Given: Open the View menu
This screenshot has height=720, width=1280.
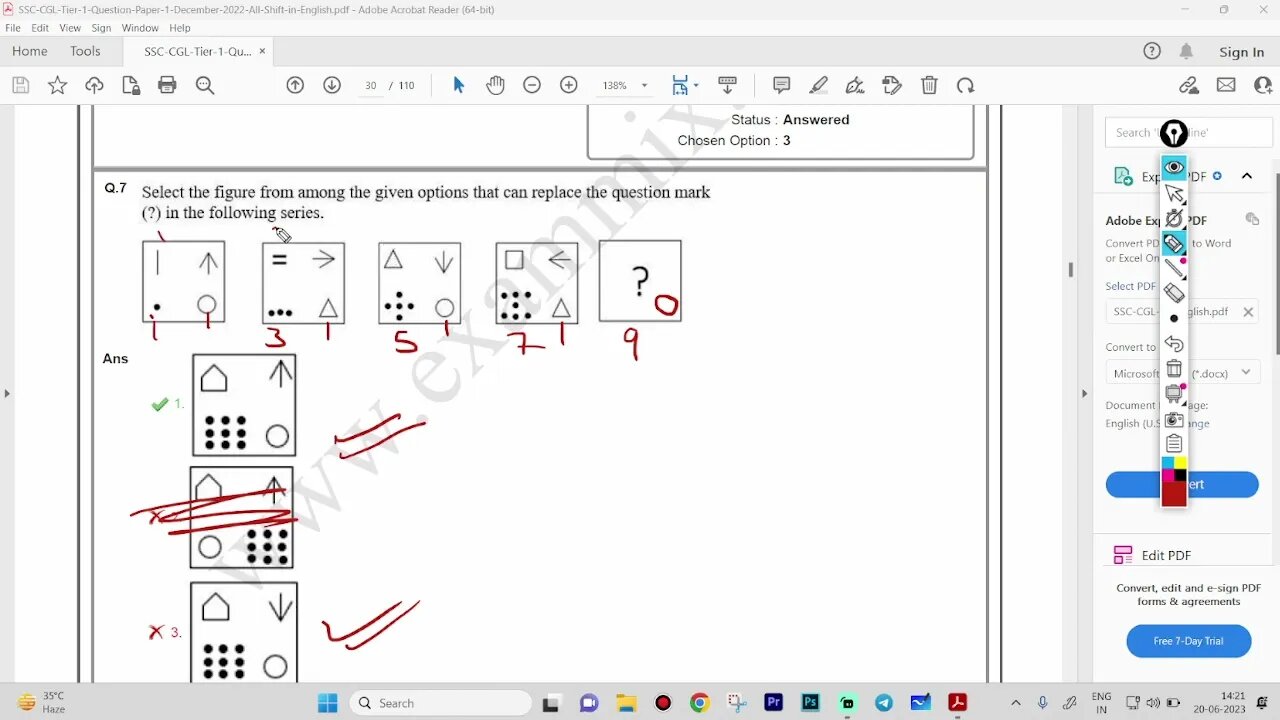Looking at the screenshot, I should (70, 28).
